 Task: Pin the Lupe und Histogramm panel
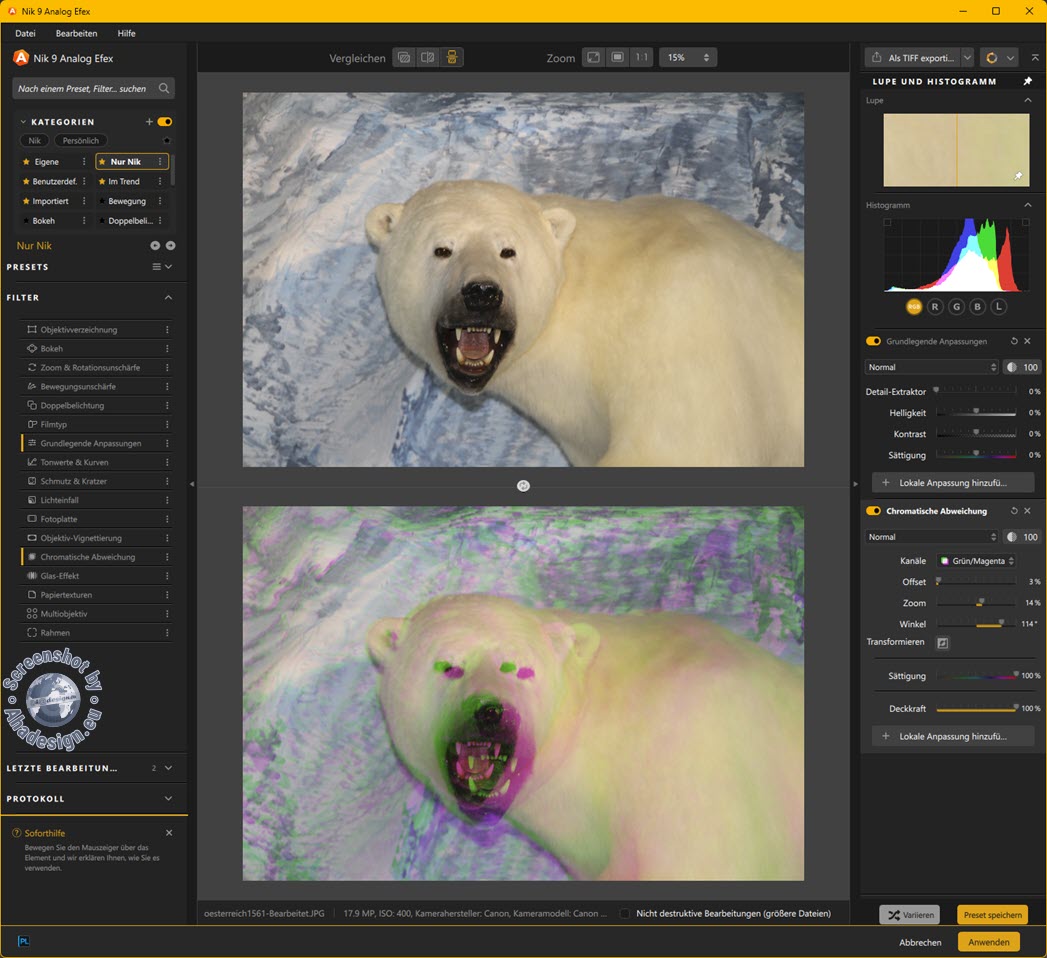coord(1027,82)
